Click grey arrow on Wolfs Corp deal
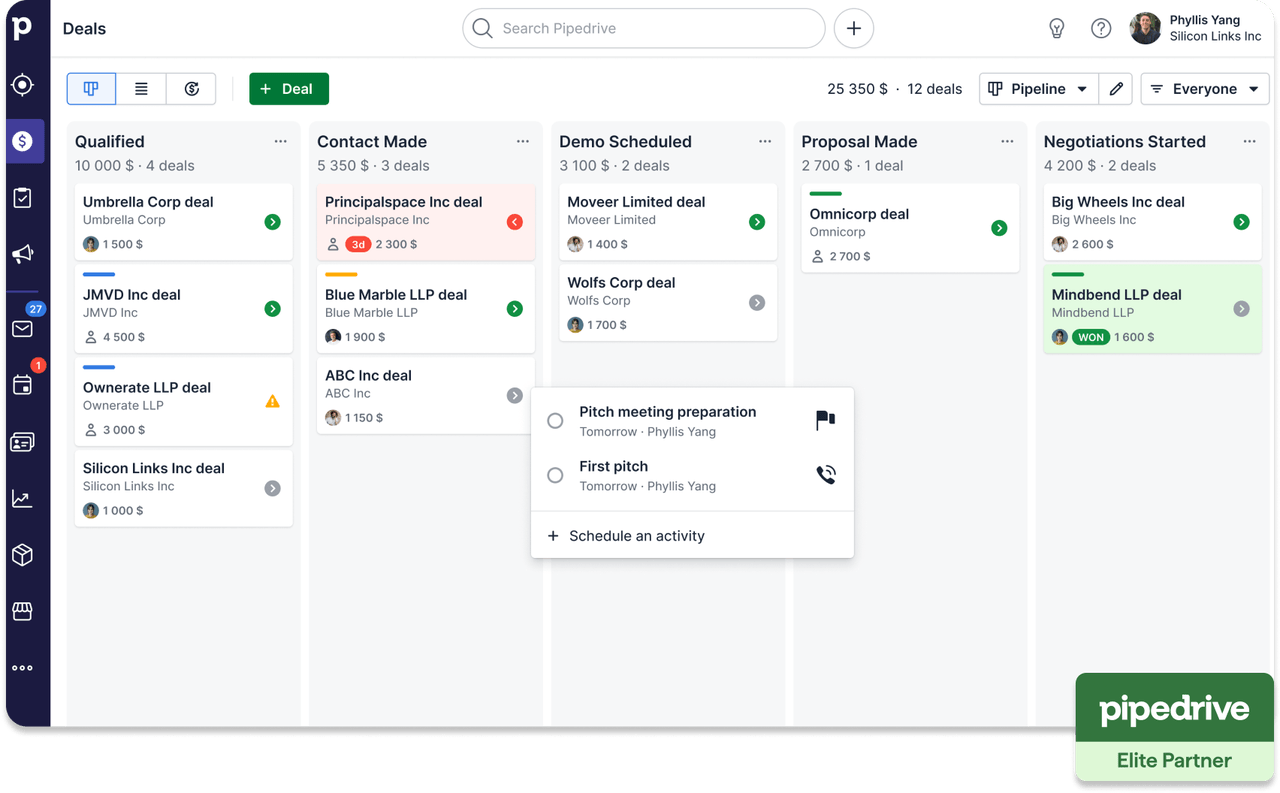Screen dimensions: 1280x793 (x=757, y=303)
